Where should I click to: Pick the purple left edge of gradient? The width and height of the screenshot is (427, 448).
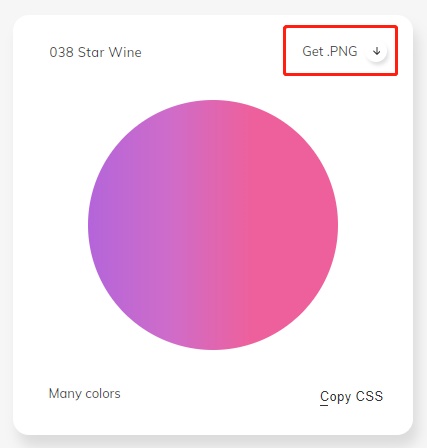95,225
